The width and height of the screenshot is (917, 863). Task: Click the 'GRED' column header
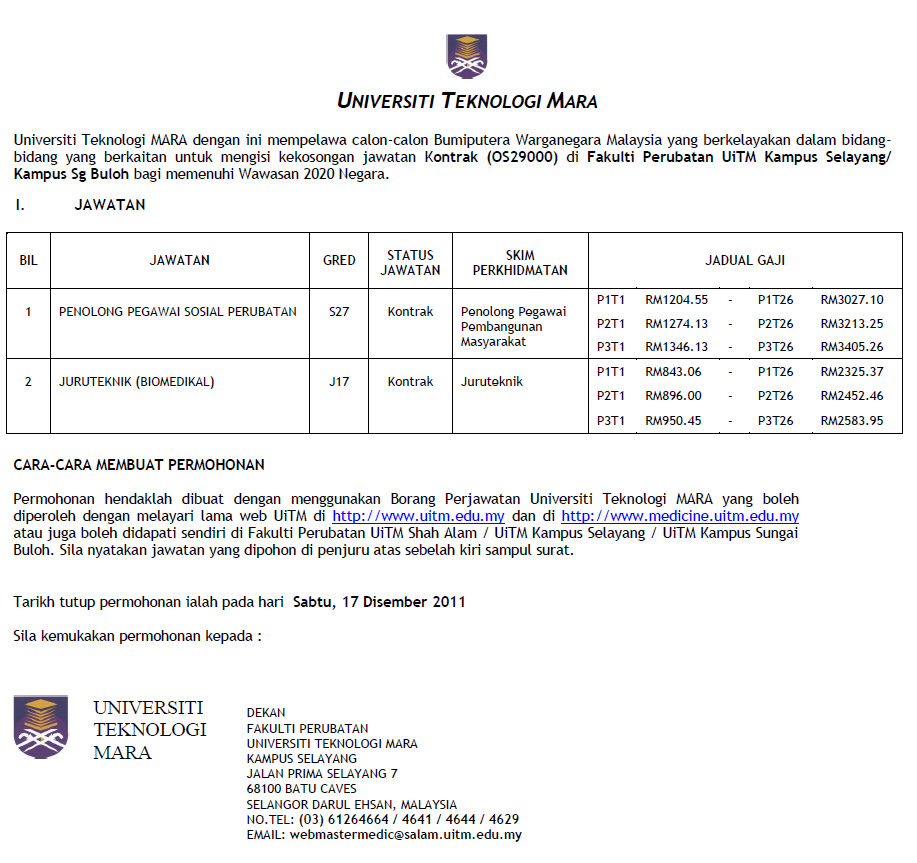(x=339, y=260)
